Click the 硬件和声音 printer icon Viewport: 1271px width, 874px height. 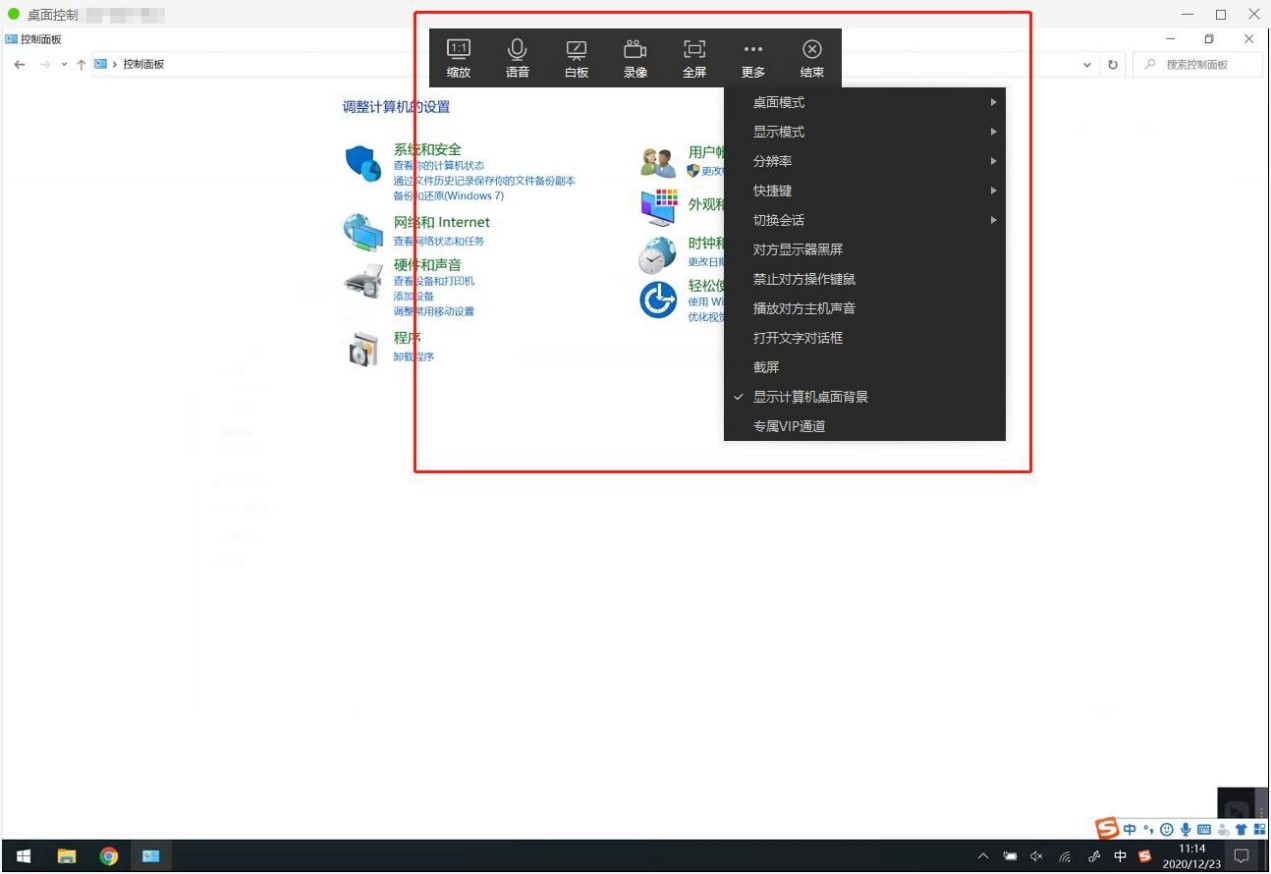pyautogui.click(x=363, y=282)
